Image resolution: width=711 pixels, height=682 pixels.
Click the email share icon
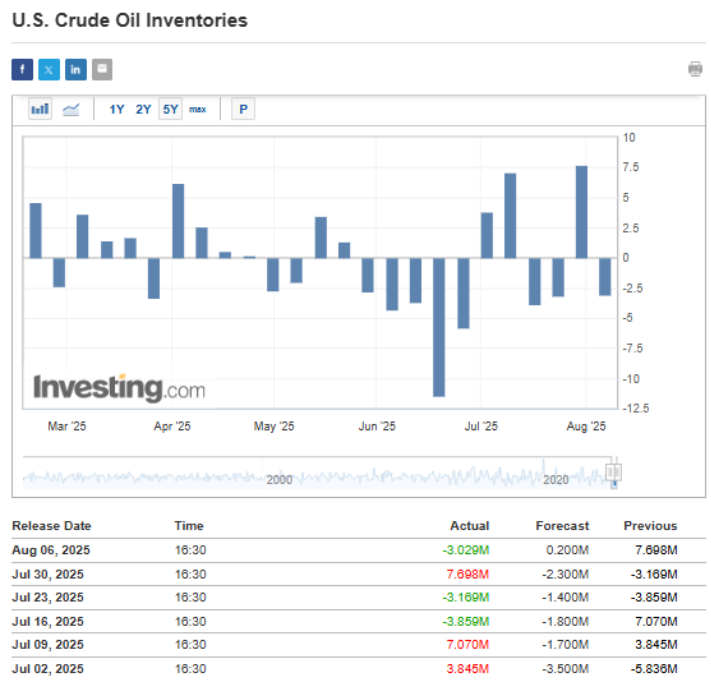(102, 69)
